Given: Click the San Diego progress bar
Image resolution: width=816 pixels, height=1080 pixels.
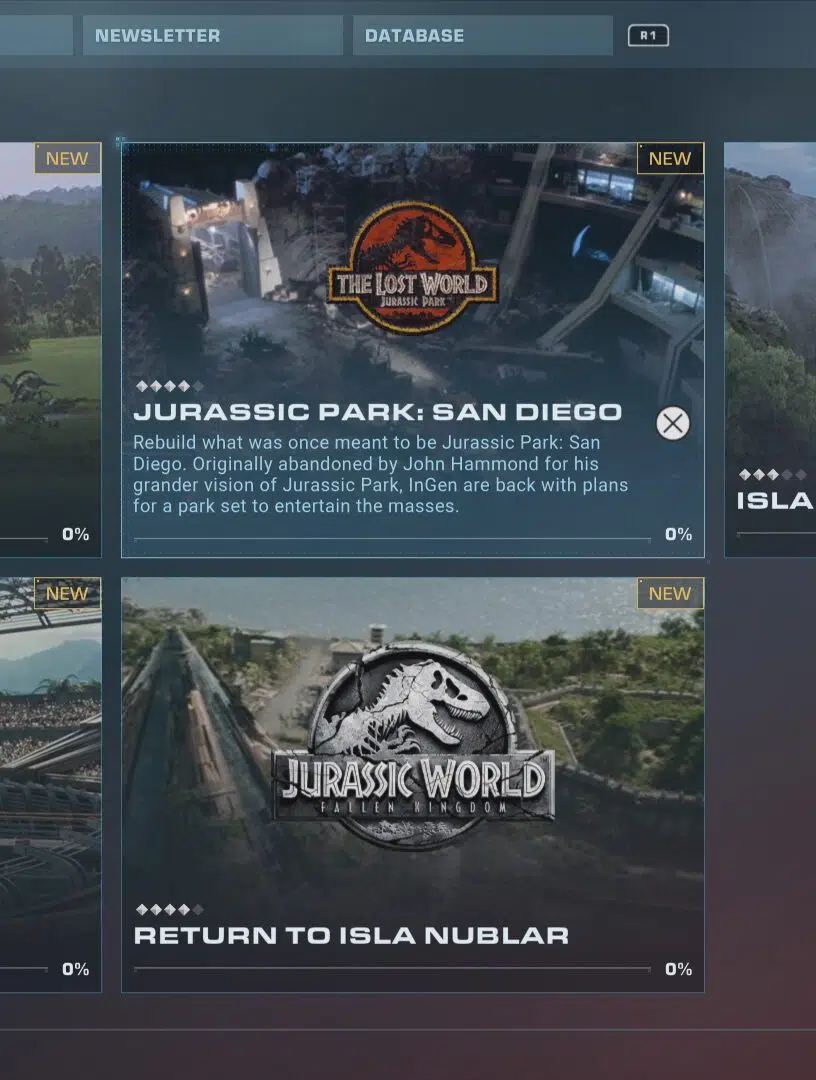Looking at the screenshot, I should coord(393,539).
